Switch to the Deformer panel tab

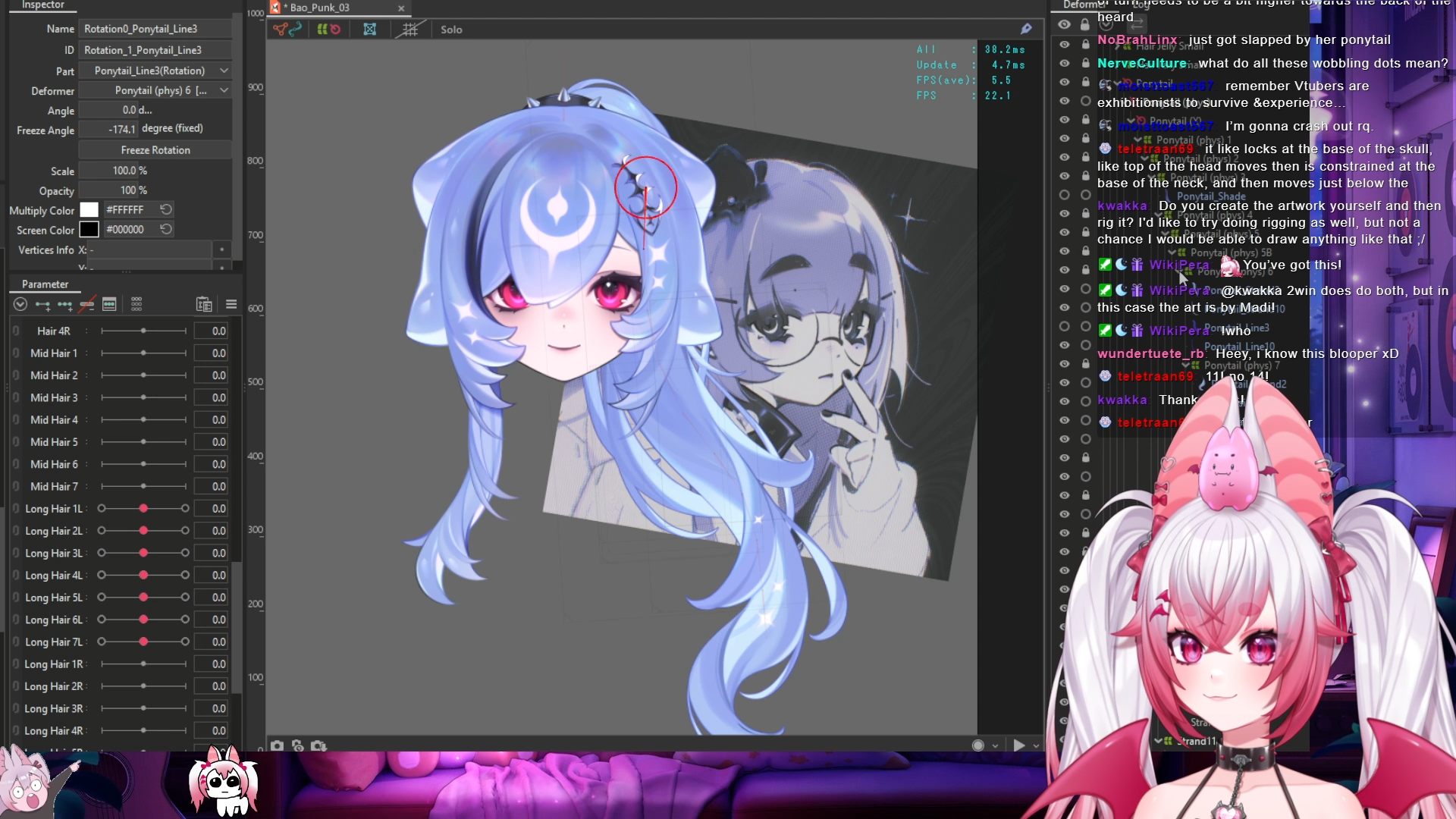pyautogui.click(x=1083, y=5)
